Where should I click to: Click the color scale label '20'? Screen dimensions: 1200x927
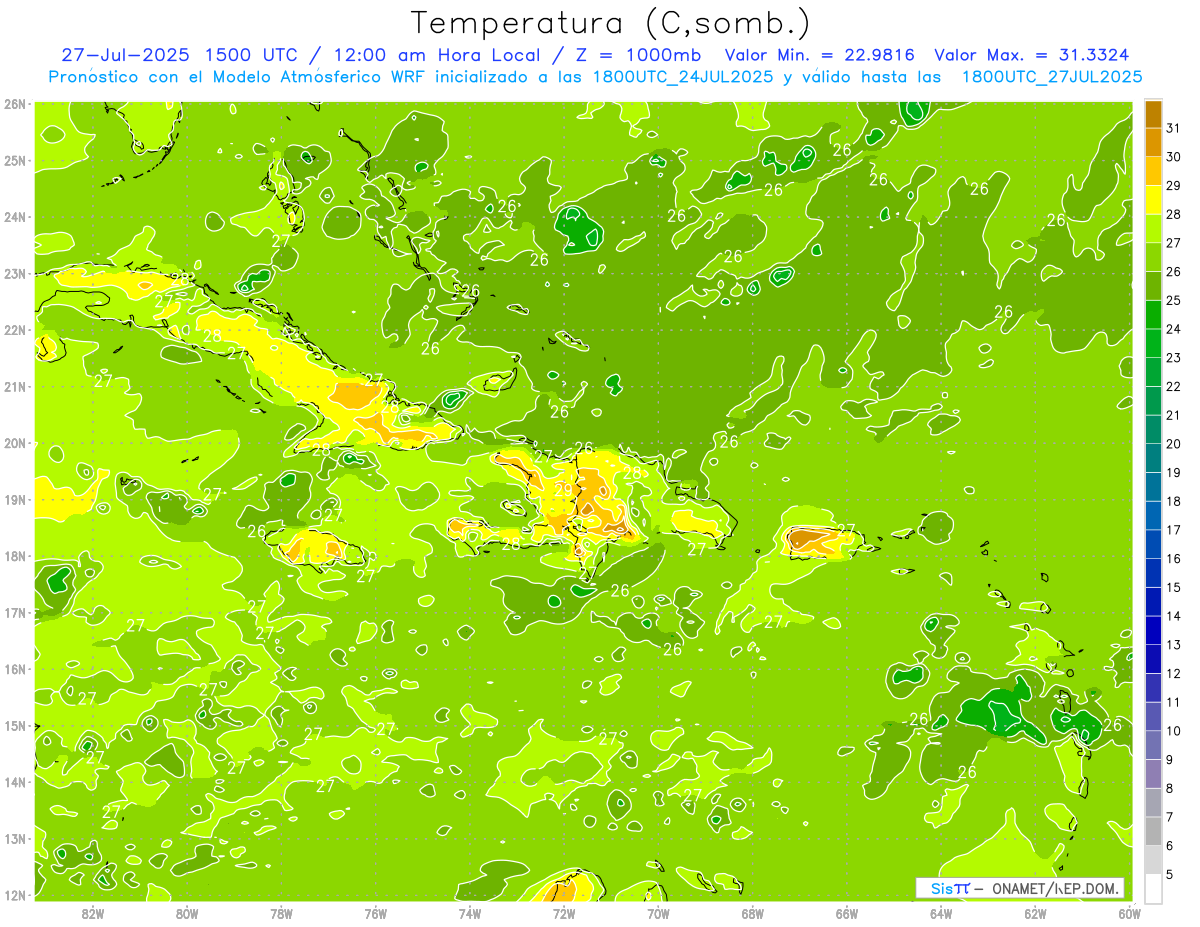pyautogui.click(x=1174, y=444)
